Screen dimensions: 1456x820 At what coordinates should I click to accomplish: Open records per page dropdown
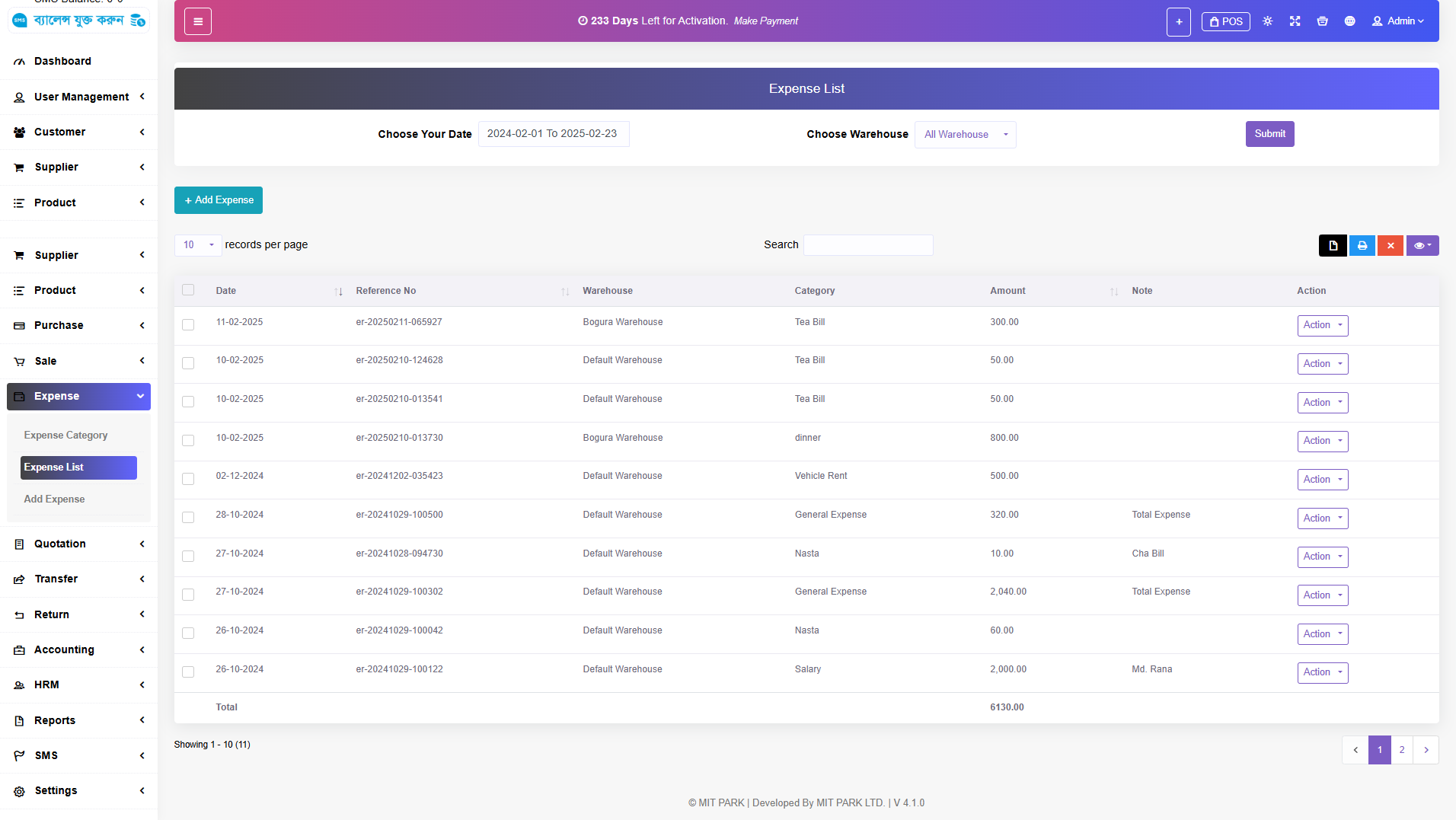(198, 245)
